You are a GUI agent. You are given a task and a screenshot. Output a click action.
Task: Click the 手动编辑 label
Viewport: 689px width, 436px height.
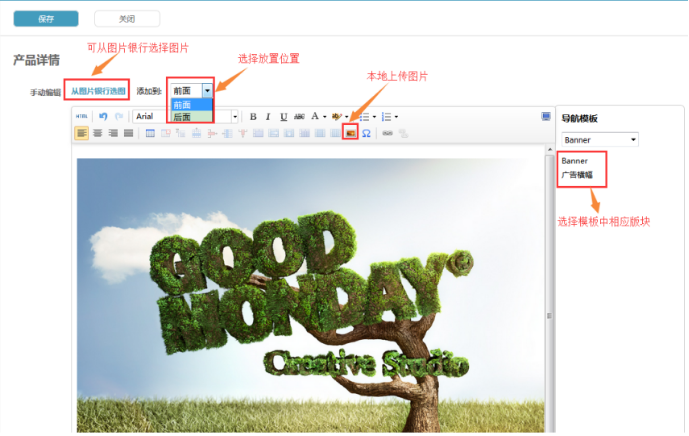[45, 92]
